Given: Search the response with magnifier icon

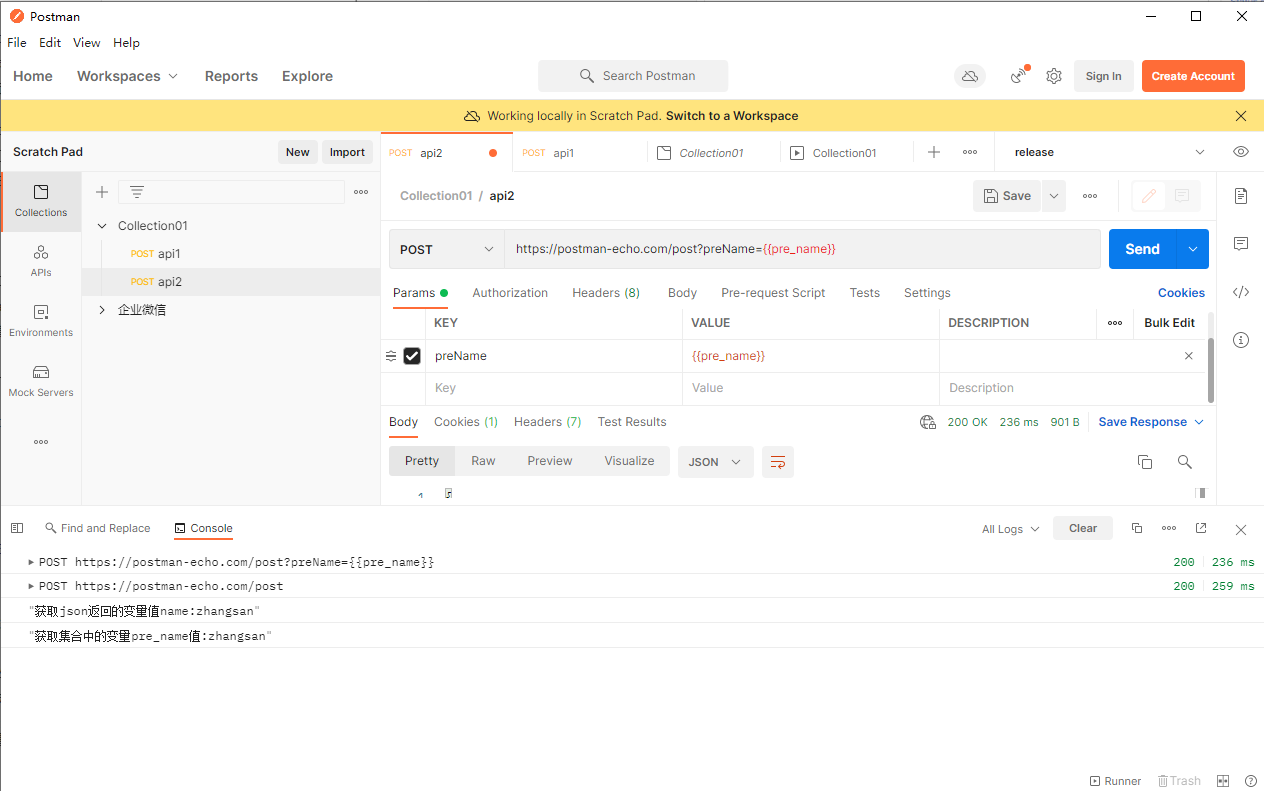Looking at the screenshot, I should [1185, 462].
